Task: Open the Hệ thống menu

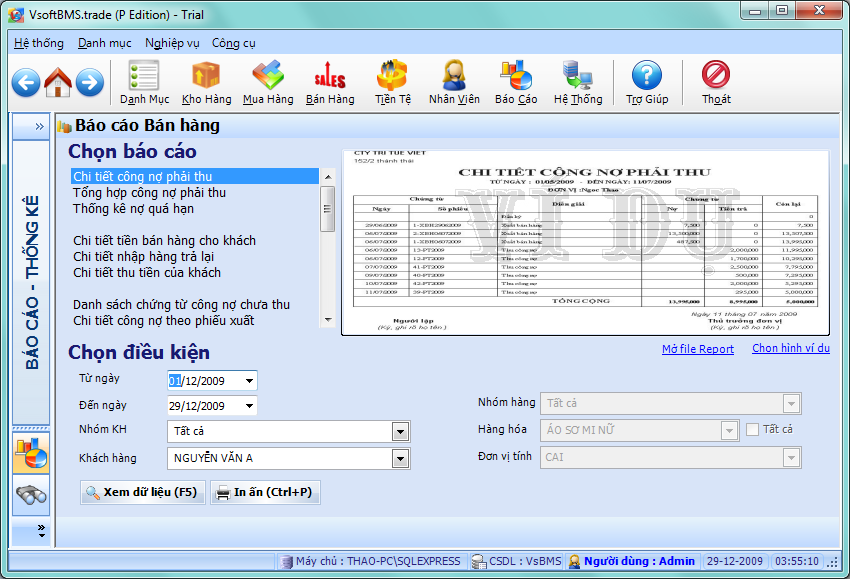Action: point(38,43)
